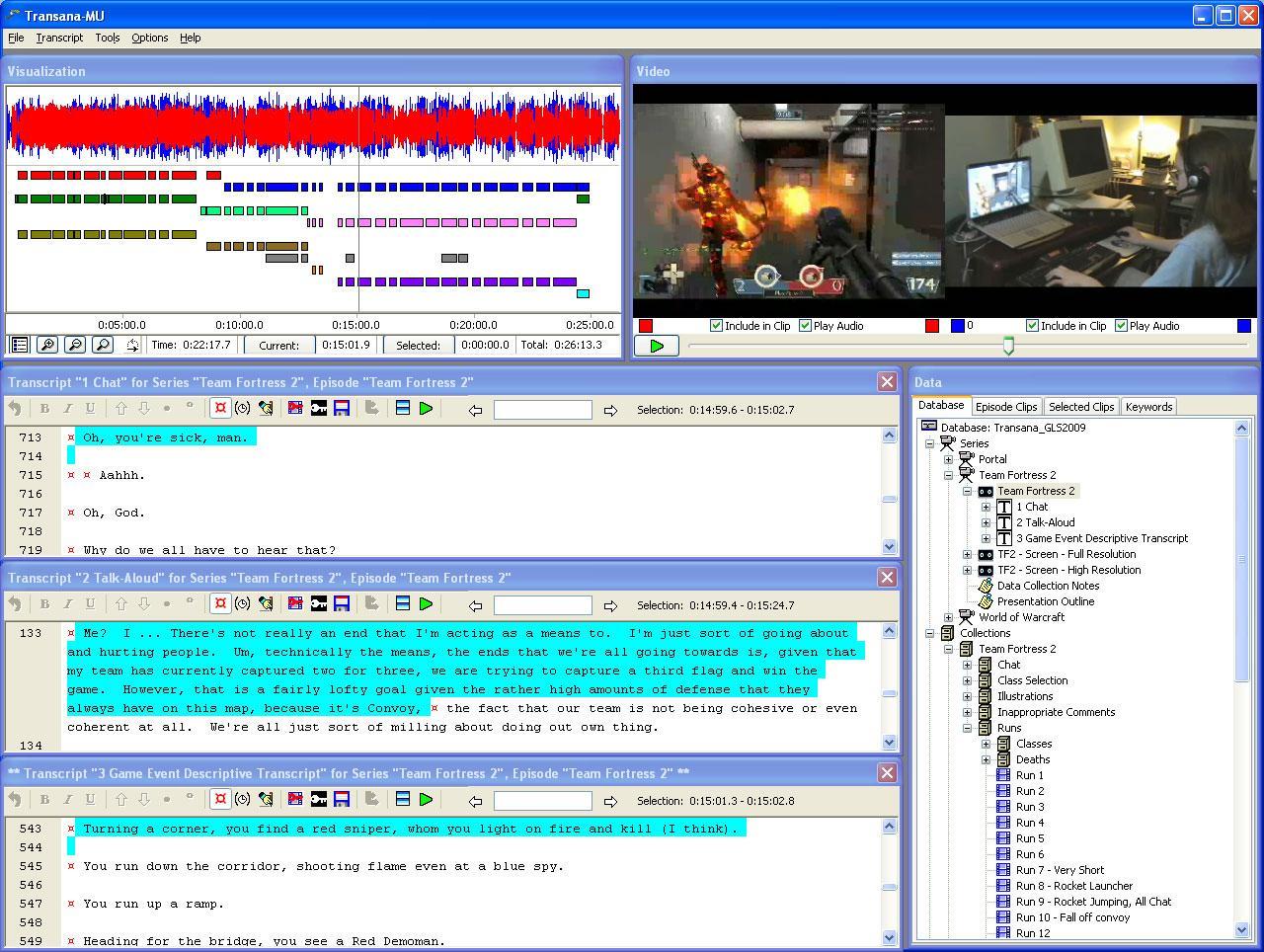
Task: Save the 1 Chat transcript with the floppy icon
Action: tap(342, 408)
